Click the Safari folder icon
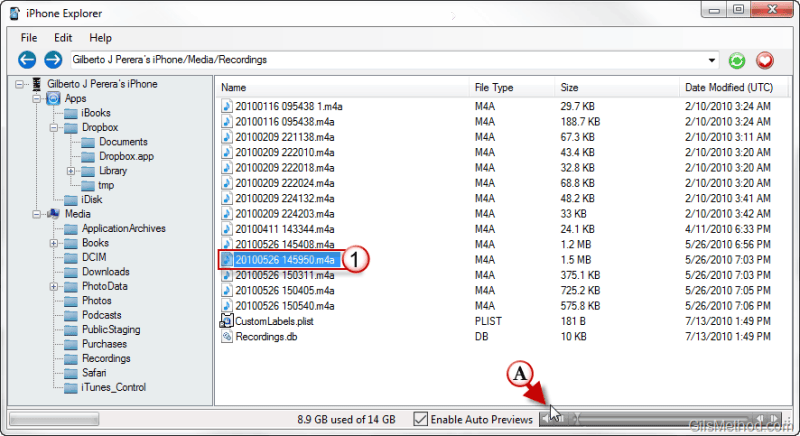The image size is (800, 436). tap(71, 373)
